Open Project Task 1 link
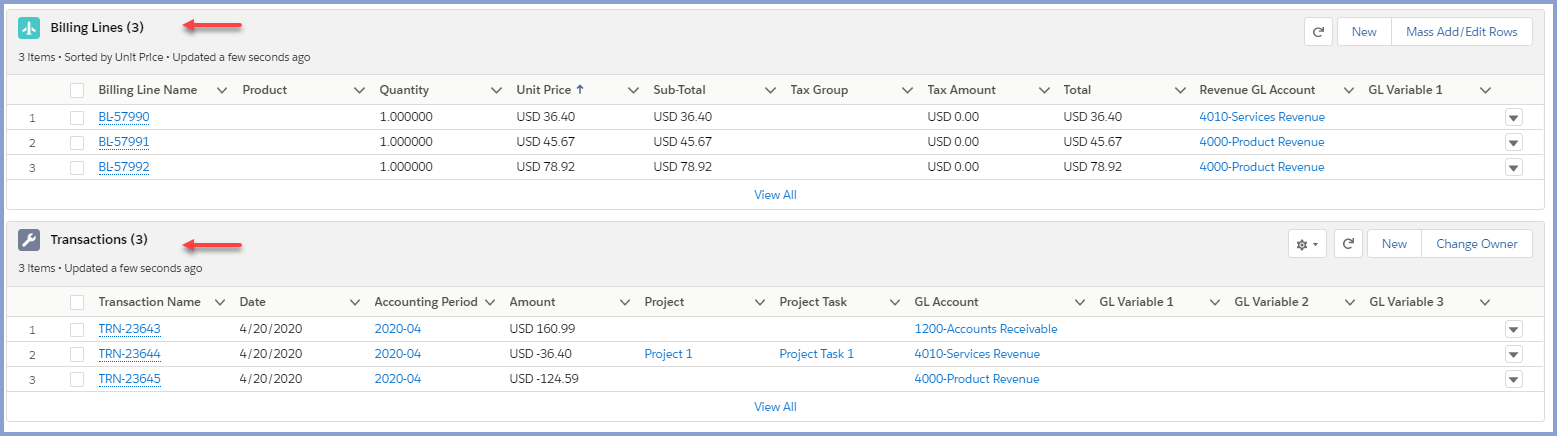 [x=817, y=354]
